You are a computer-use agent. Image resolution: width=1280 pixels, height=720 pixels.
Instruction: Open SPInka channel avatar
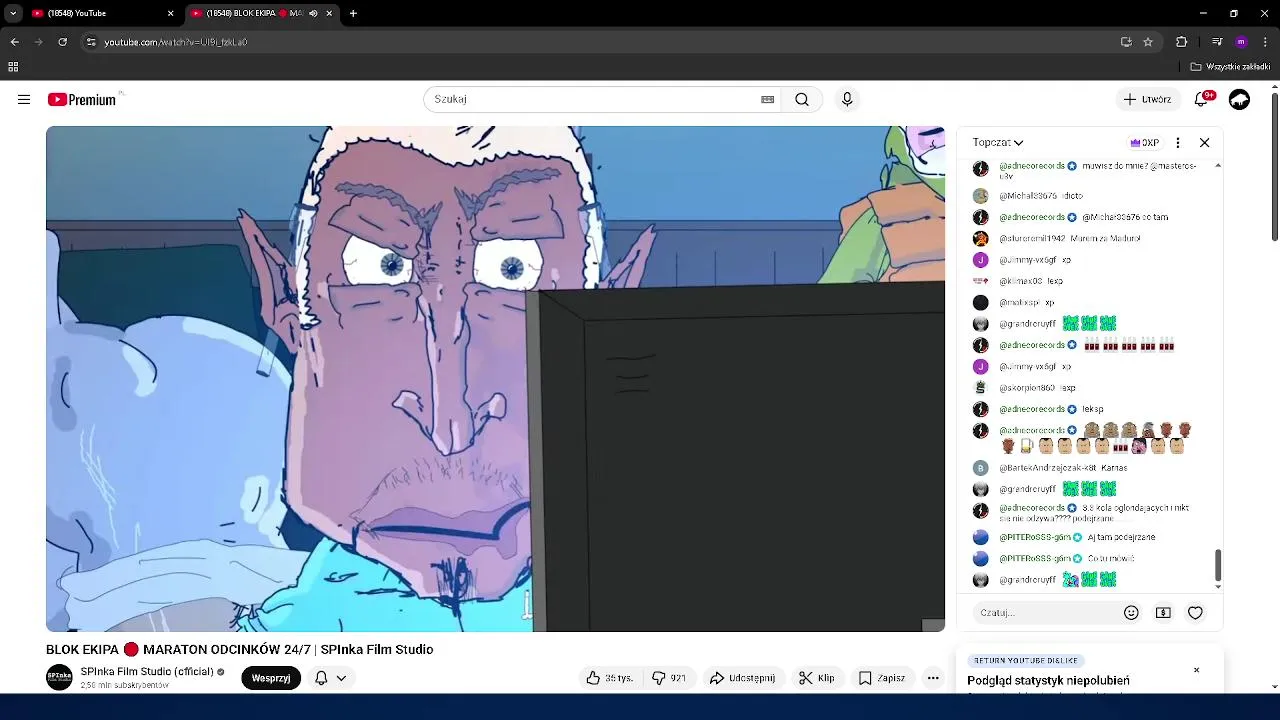tap(60, 678)
